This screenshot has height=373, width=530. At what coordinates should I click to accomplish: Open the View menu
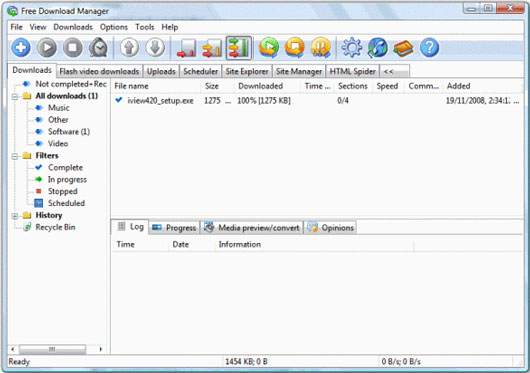click(38, 27)
